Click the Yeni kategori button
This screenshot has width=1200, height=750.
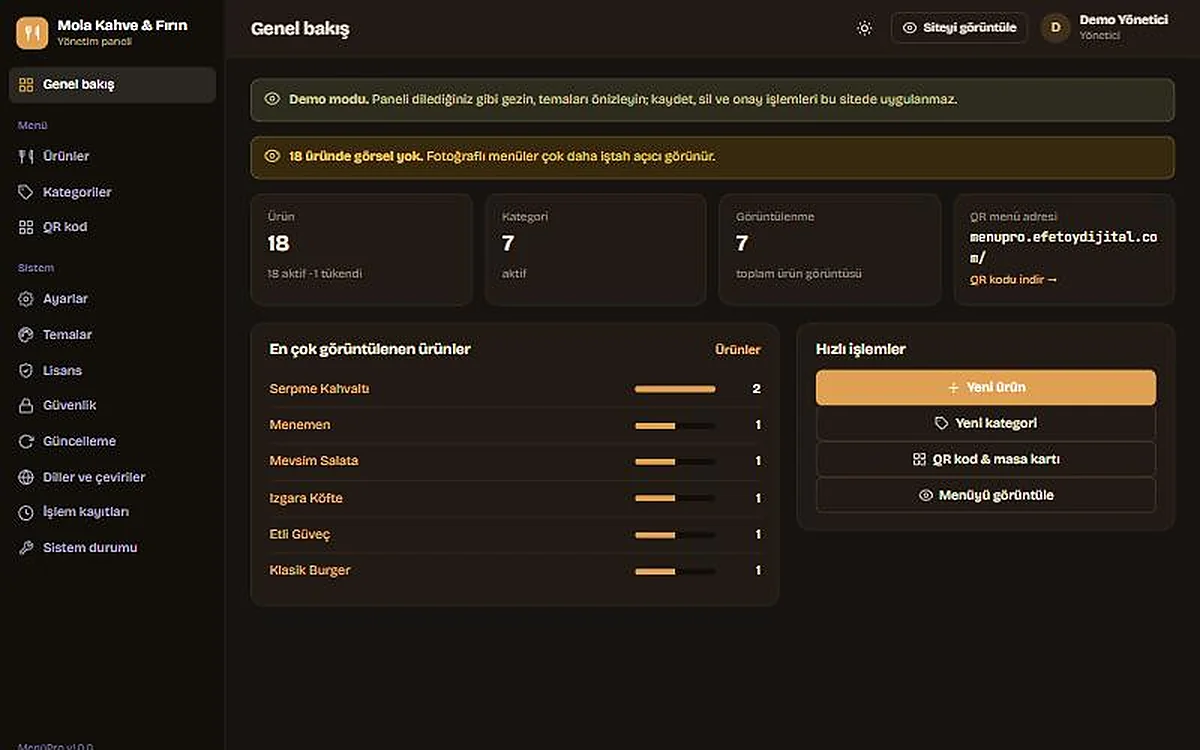point(986,423)
